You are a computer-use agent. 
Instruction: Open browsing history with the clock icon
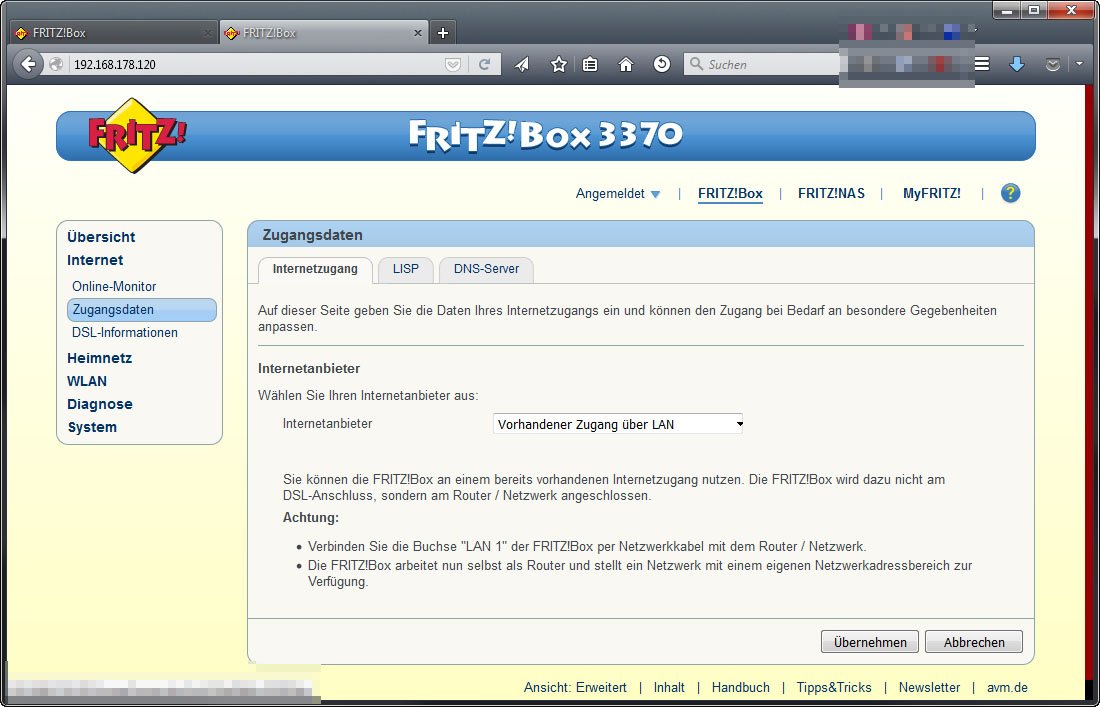coord(661,63)
